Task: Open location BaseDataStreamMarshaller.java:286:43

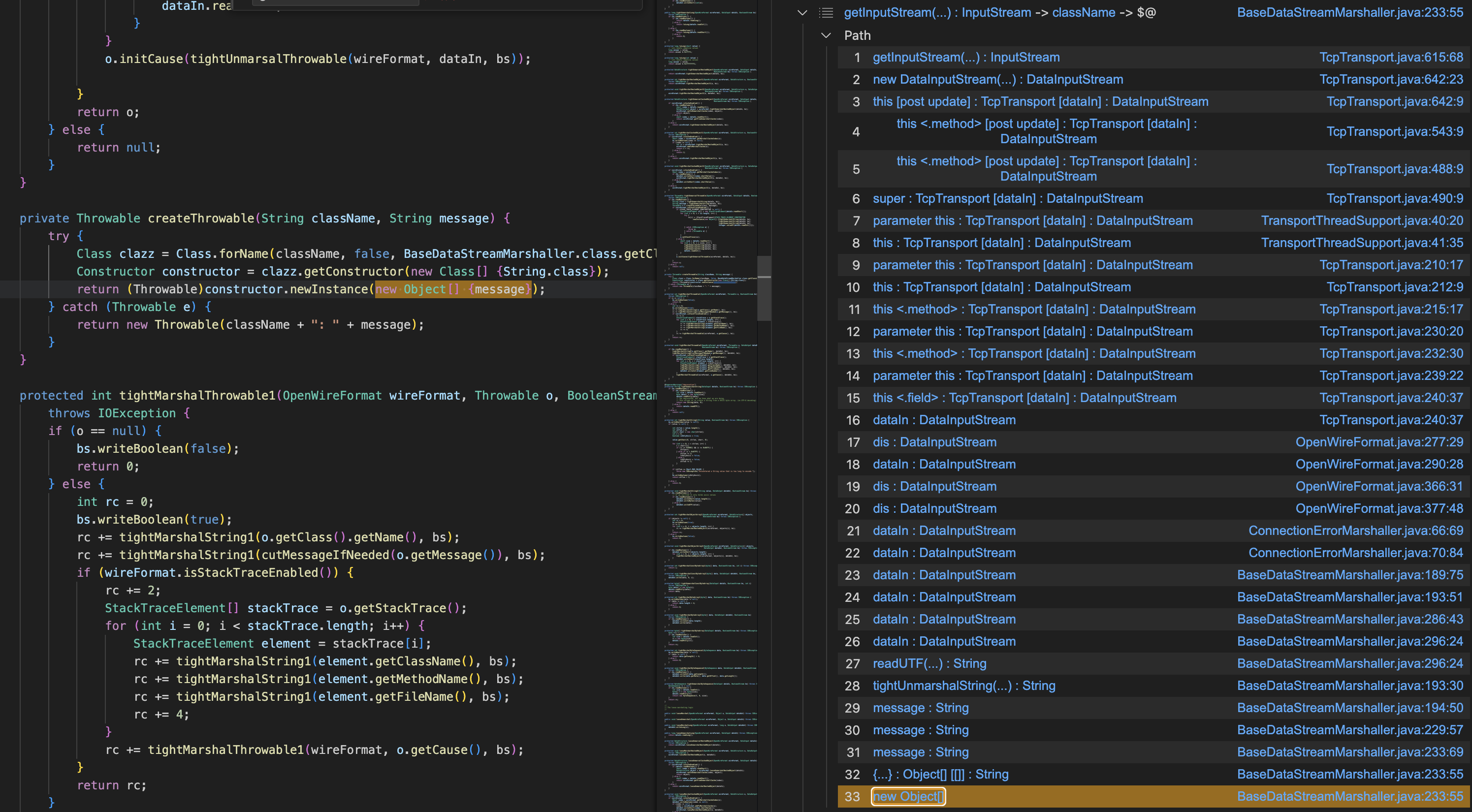Action: click(1350, 619)
